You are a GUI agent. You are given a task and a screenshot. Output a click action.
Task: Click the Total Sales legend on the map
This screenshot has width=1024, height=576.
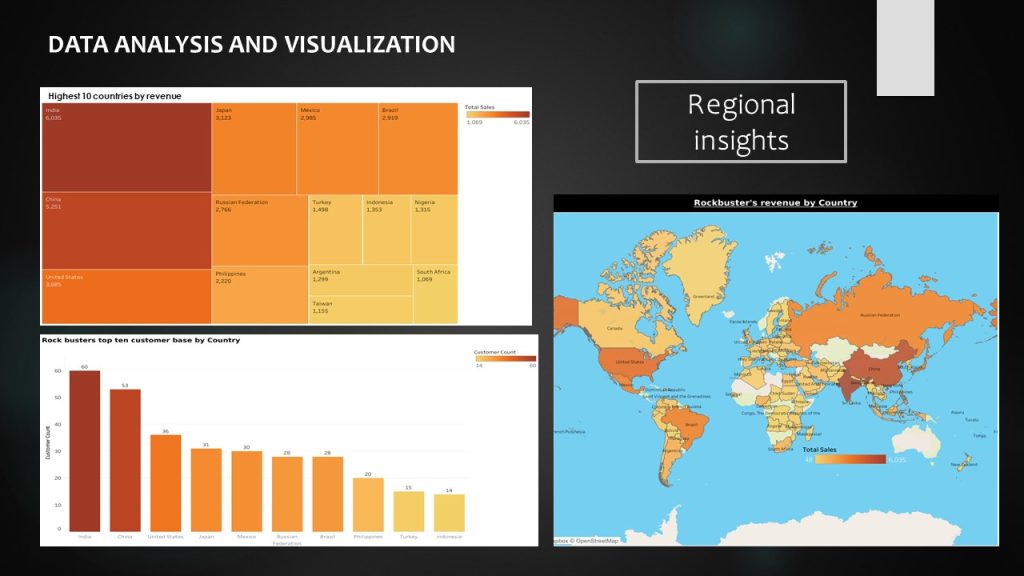click(845, 459)
